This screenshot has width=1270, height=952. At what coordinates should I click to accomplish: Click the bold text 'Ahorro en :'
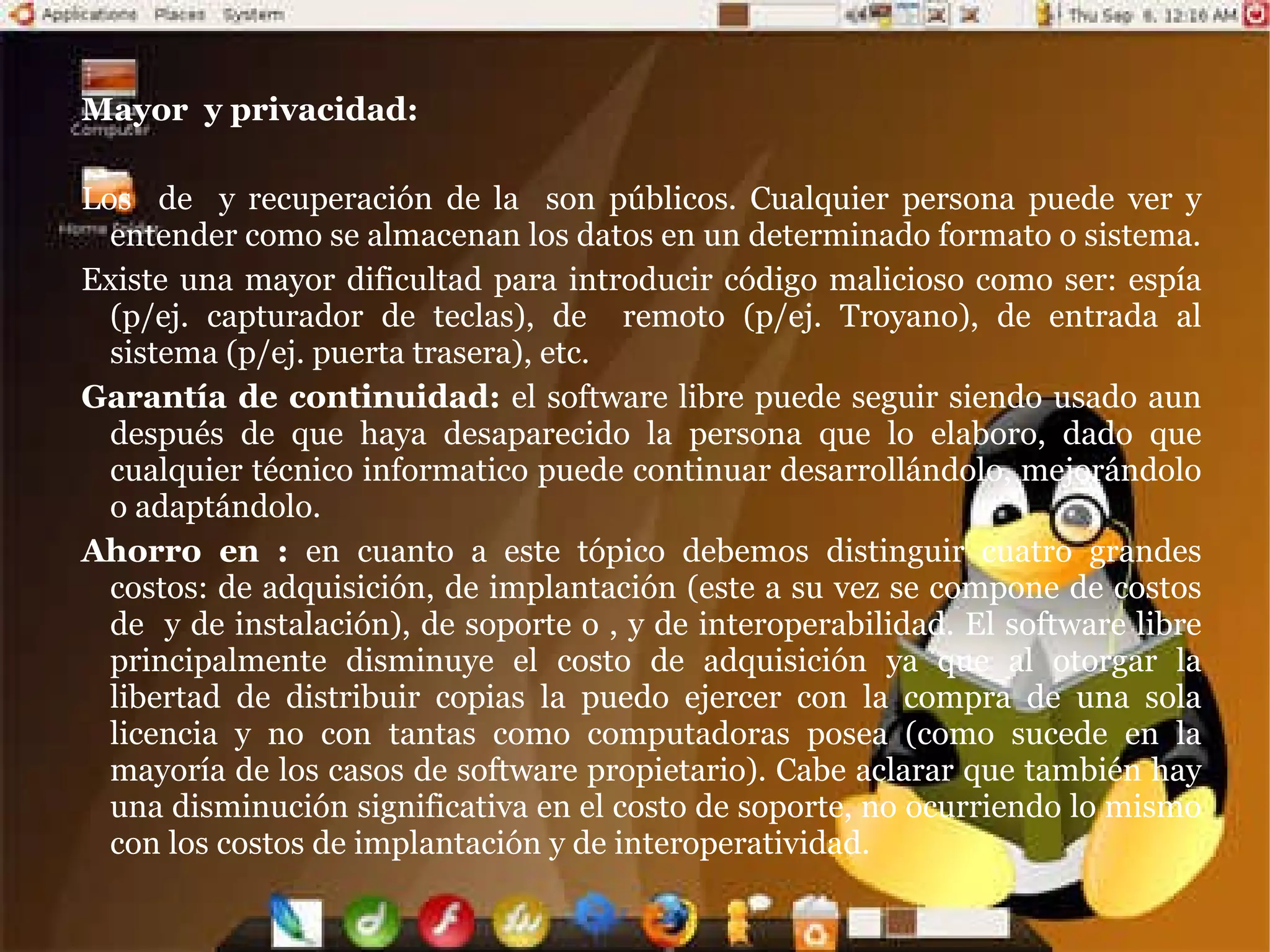point(185,551)
